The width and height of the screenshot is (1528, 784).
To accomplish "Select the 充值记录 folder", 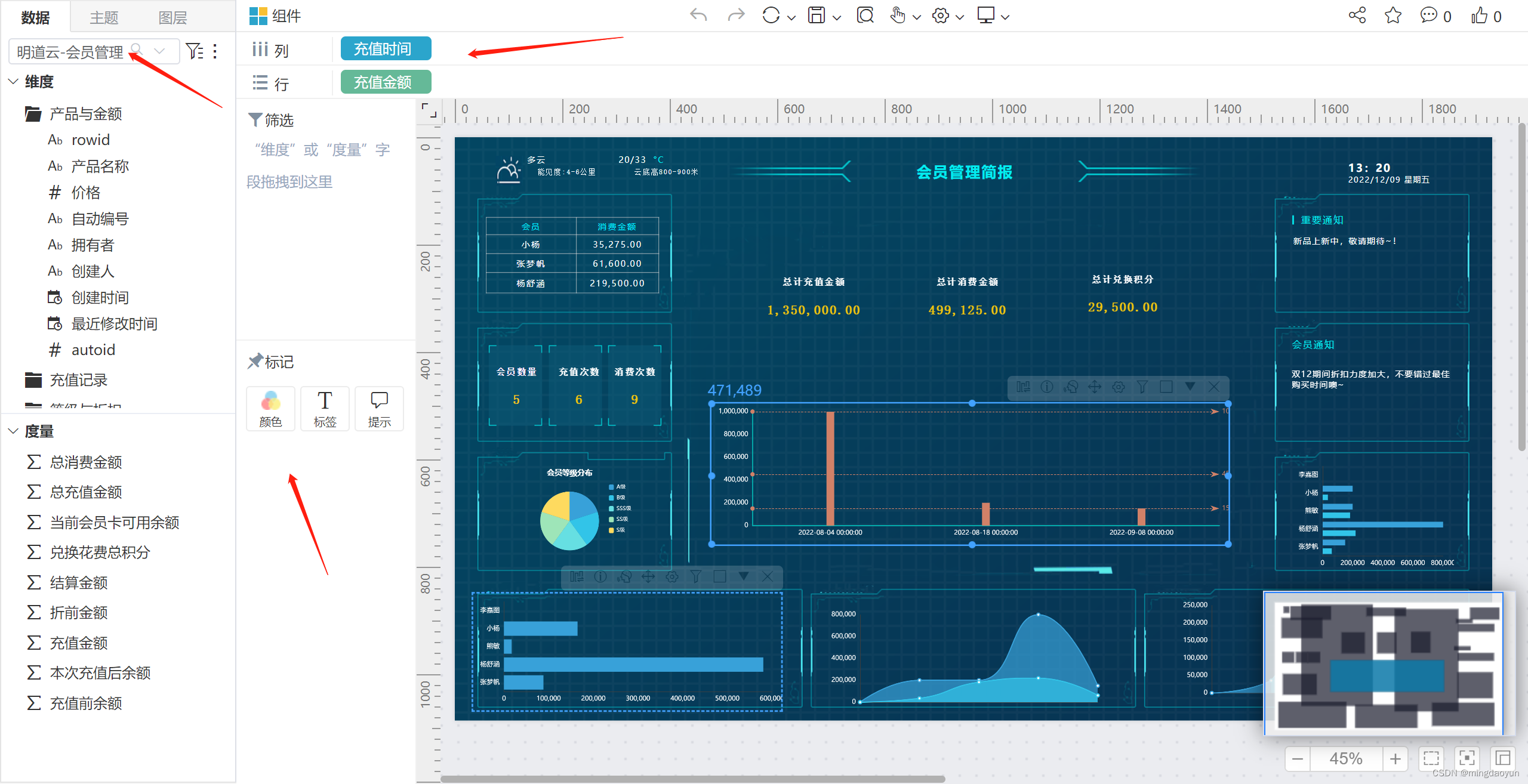I will [66, 379].
